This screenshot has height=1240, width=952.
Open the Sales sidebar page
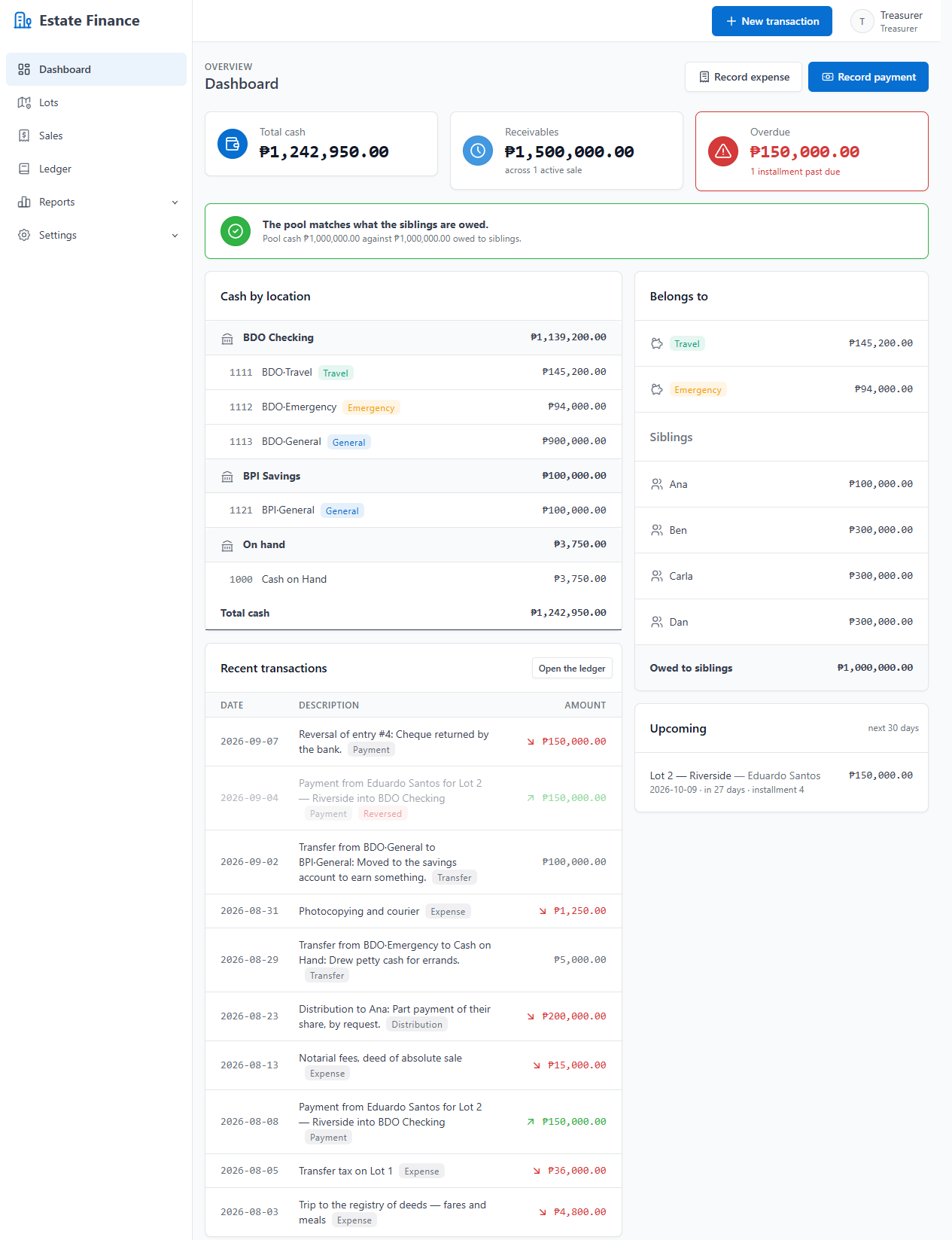96,136
